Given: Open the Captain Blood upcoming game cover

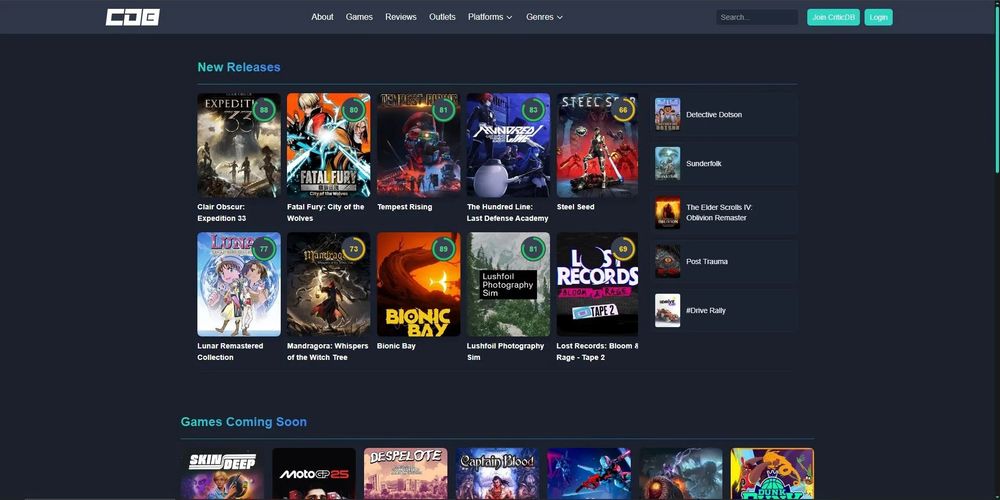Looking at the screenshot, I should coord(497,474).
